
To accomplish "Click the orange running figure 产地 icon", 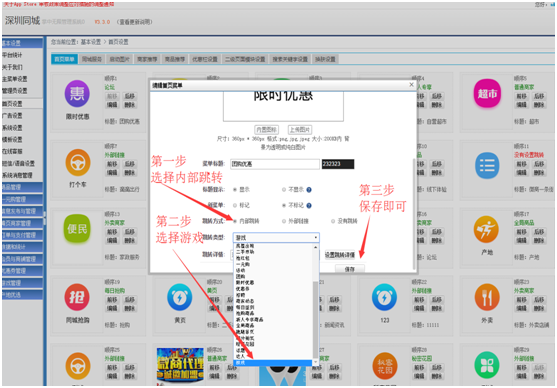I will click(x=486, y=229).
